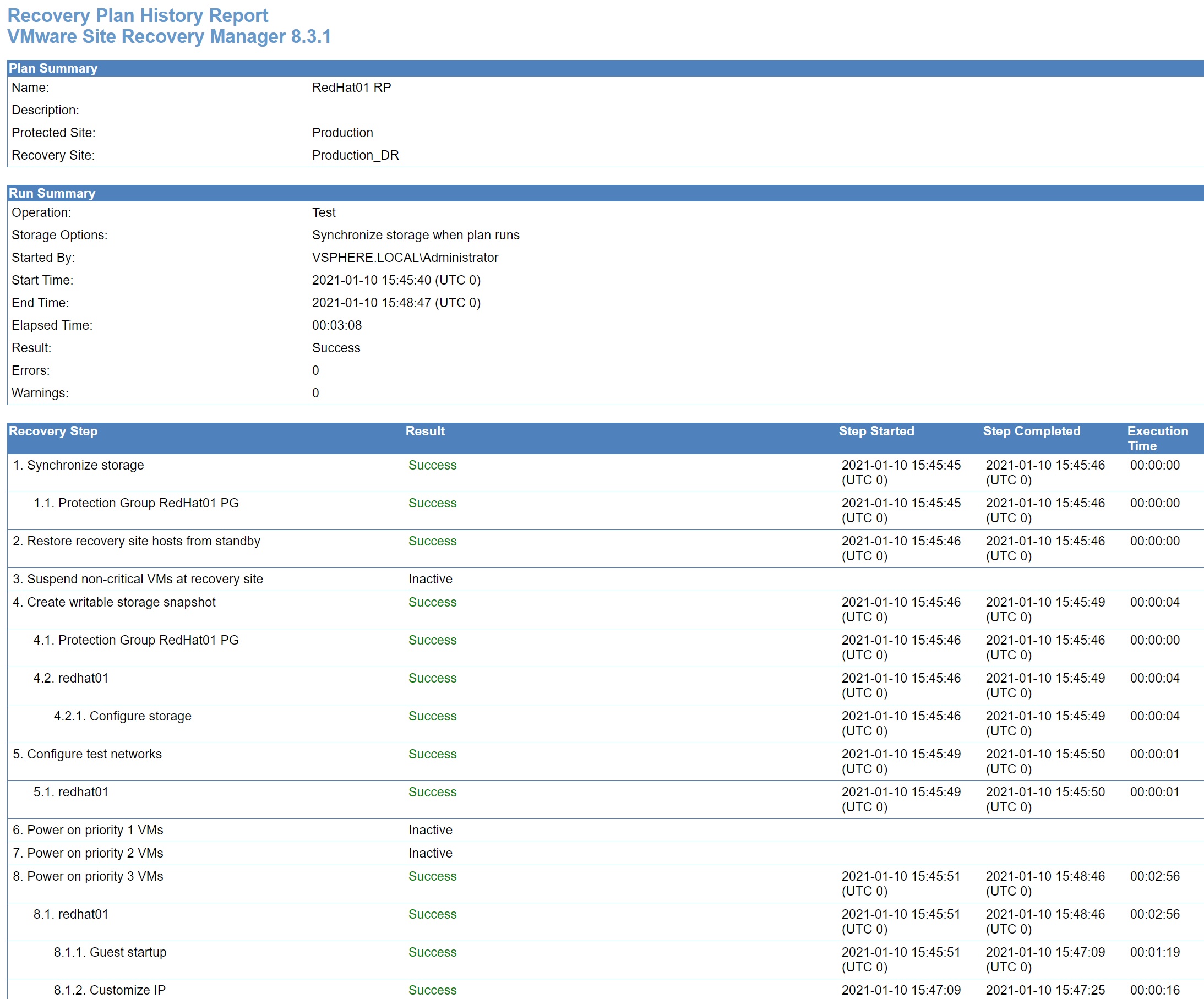The image size is (1204, 999).
Task: Click Success result for Configure test networks
Action: coord(432,754)
